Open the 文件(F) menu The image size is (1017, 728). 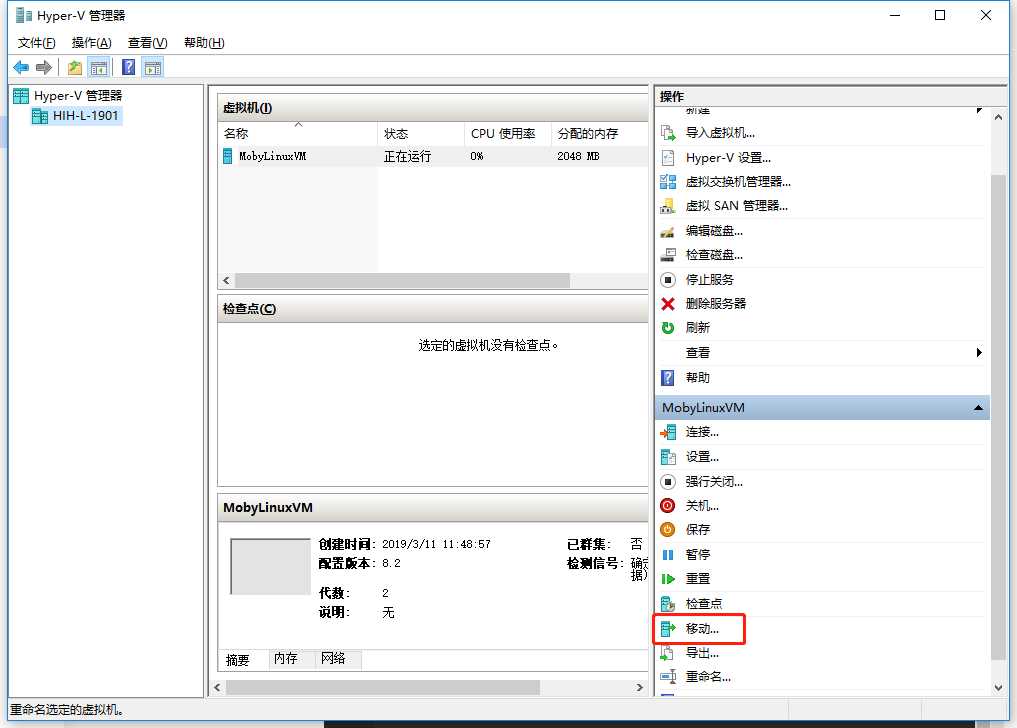coord(36,43)
